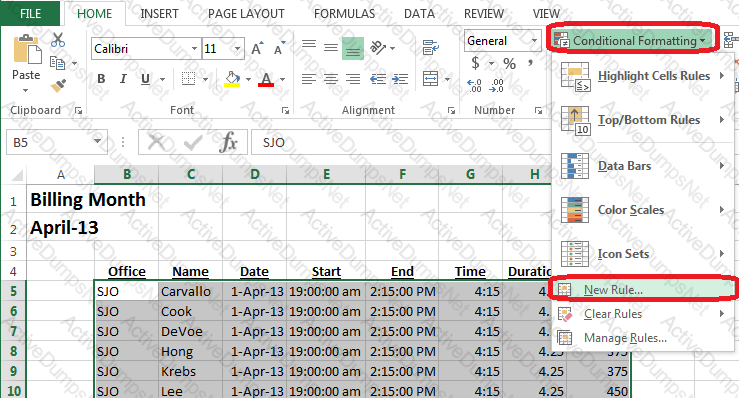Increase font size with the larger A

point(257,48)
